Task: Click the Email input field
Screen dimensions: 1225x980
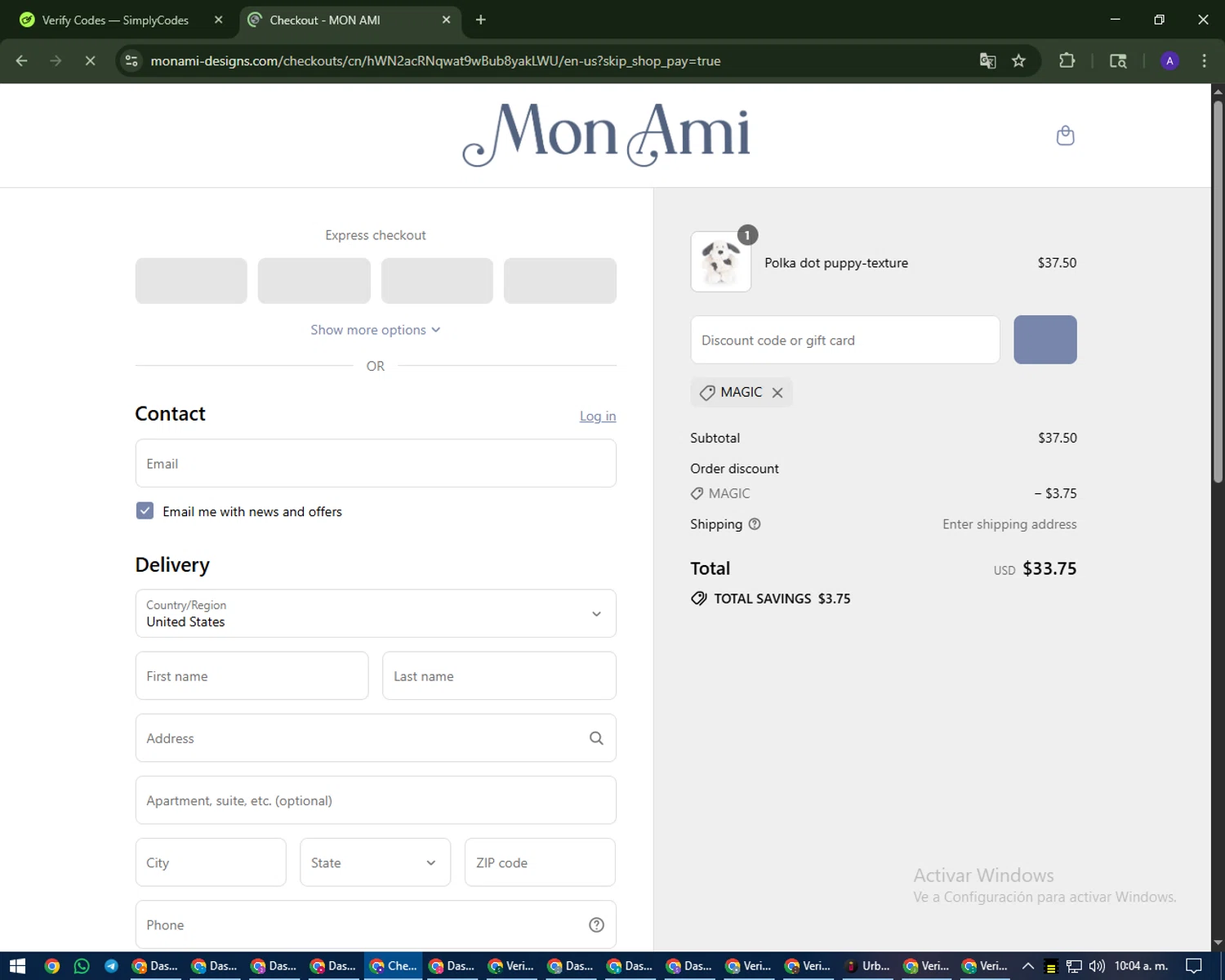Action: click(376, 463)
